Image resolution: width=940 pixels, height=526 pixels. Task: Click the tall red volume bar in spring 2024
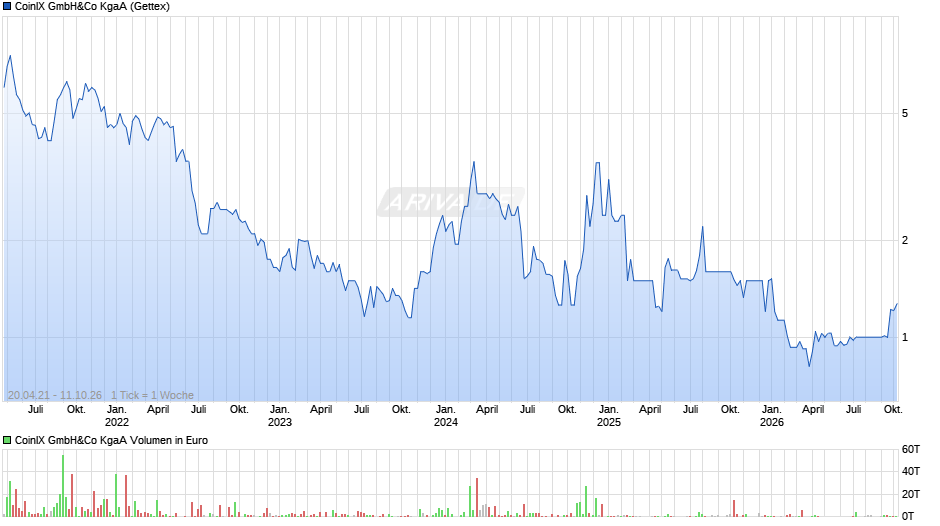coord(477,497)
